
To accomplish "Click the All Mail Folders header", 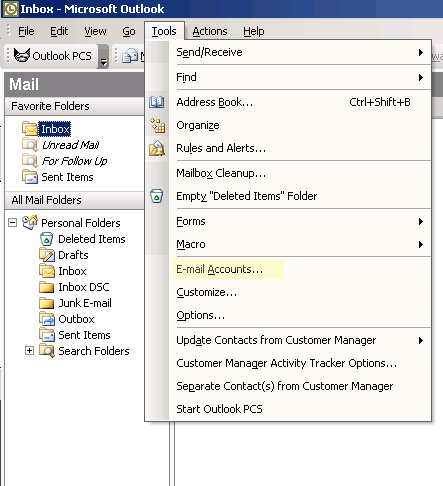I will pos(74,200).
